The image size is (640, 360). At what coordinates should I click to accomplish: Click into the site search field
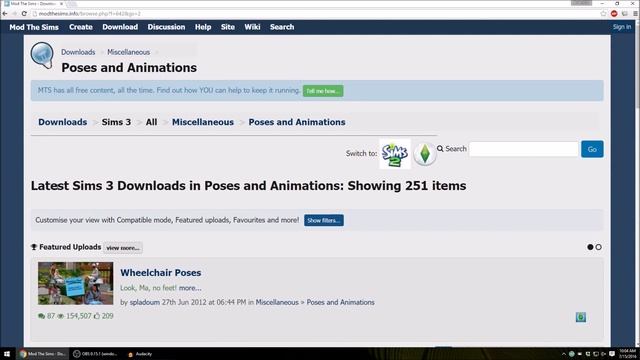pos(524,149)
